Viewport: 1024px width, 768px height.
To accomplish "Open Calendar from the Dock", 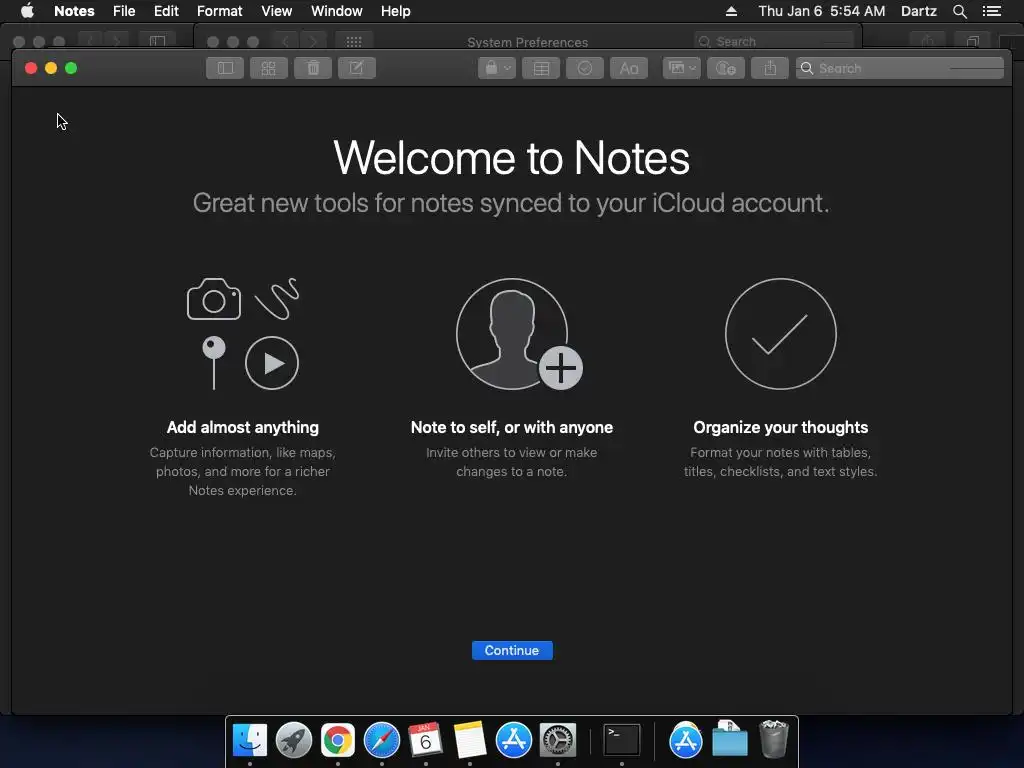I will pyautogui.click(x=426, y=741).
